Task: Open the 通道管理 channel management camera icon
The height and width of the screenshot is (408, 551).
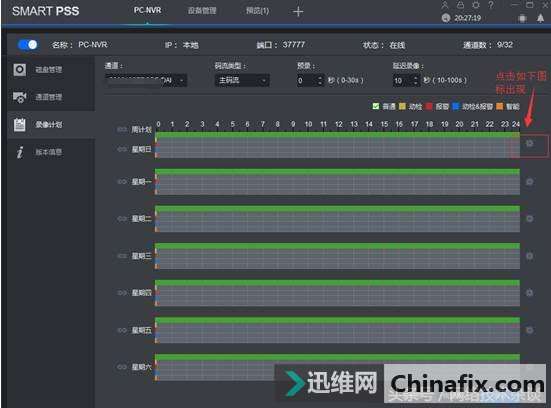Action: (20, 97)
